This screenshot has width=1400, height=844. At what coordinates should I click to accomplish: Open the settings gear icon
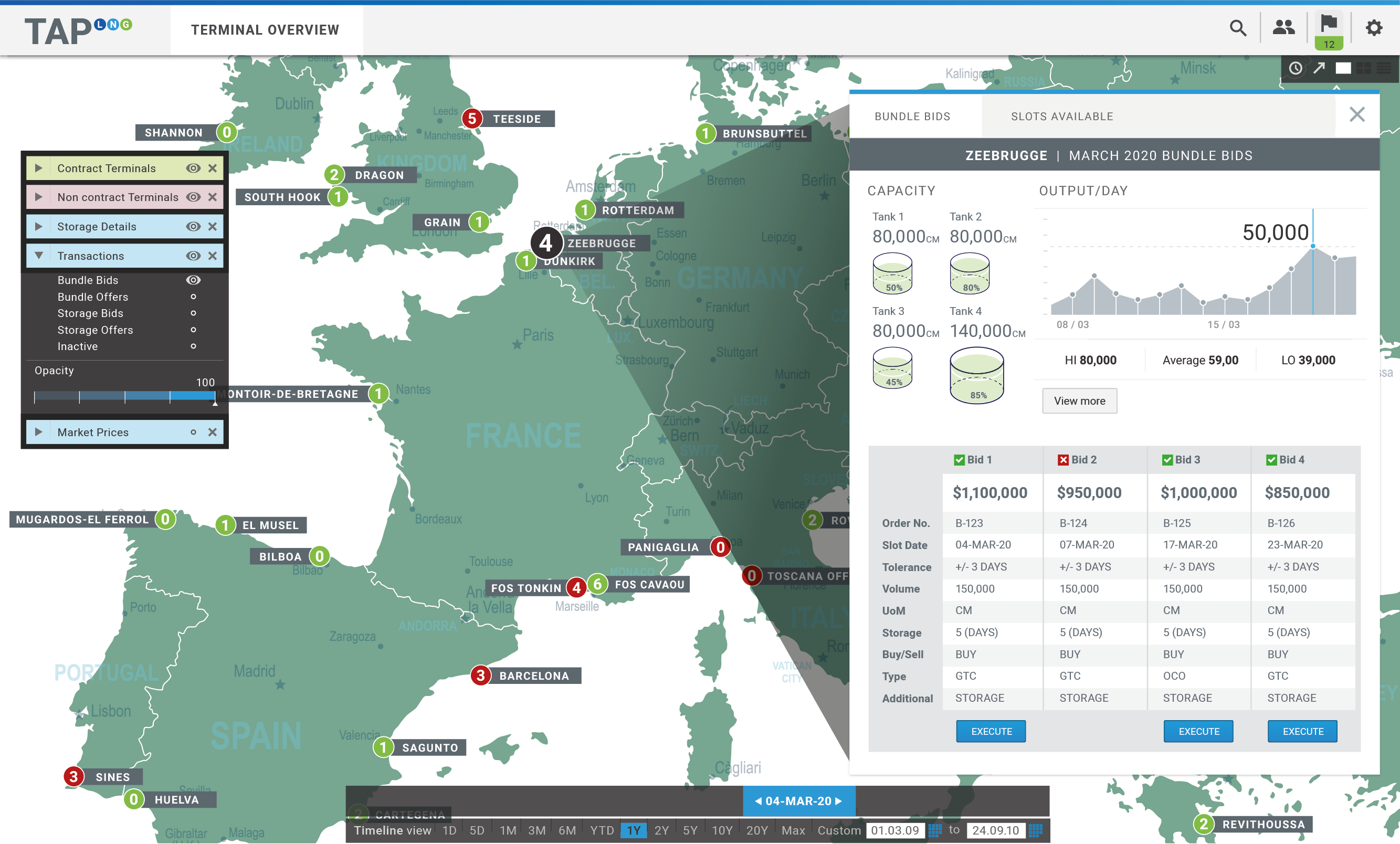[1374, 28]
